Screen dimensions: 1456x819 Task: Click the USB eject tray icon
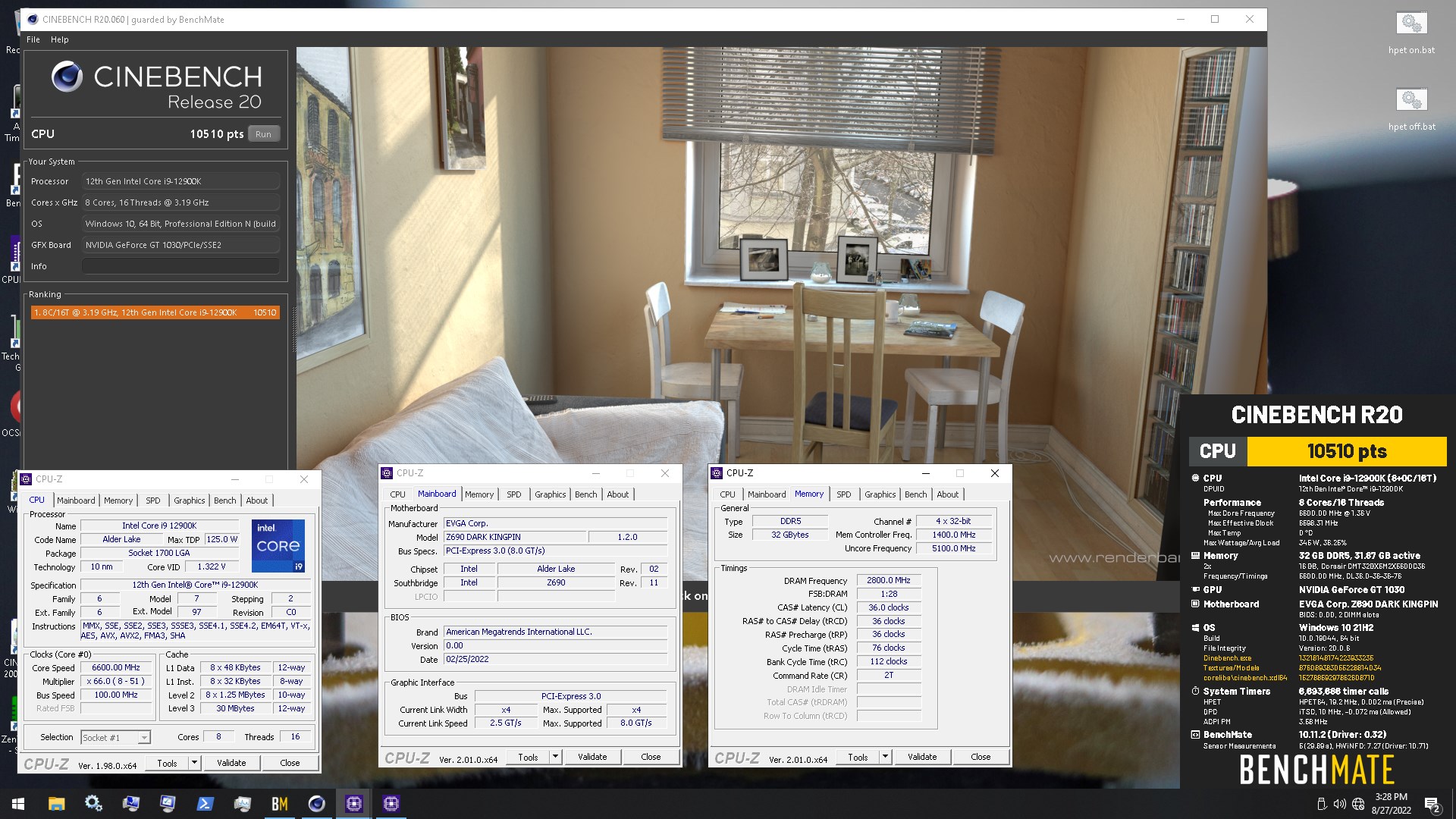(1321, 804)
